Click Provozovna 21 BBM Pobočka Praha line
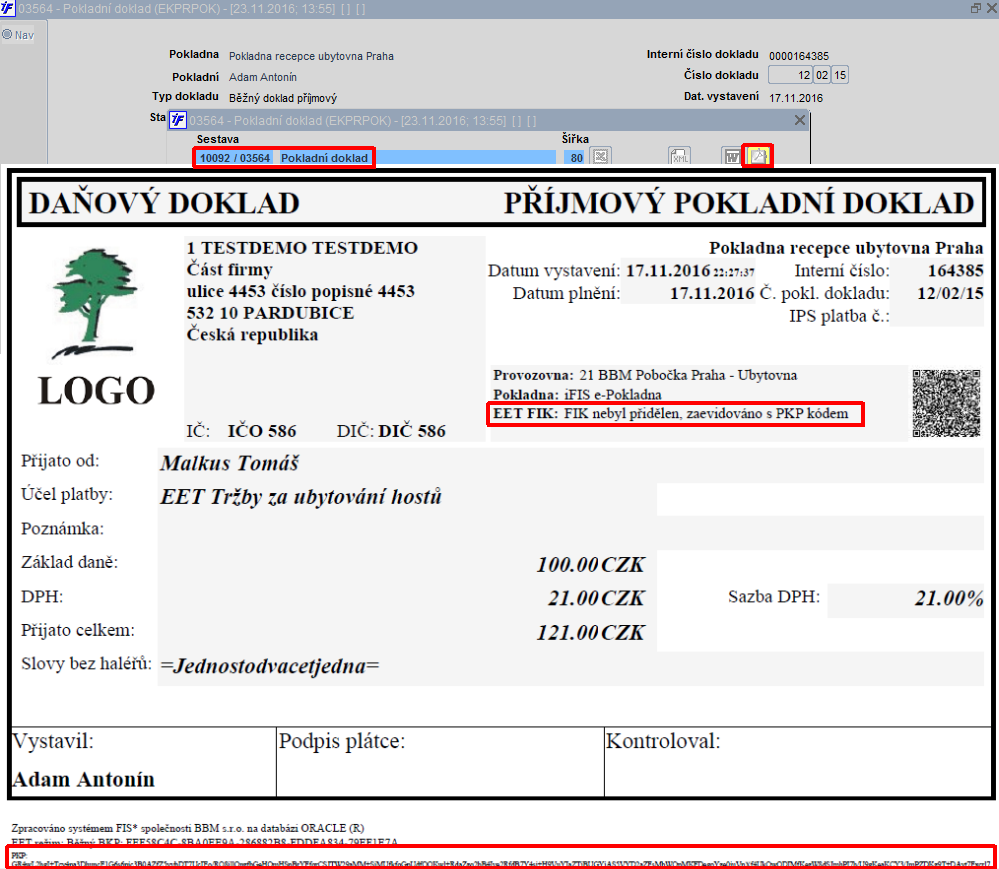Image resolution: width=999 pixels, height=869 pixels. tap(645, 375)
